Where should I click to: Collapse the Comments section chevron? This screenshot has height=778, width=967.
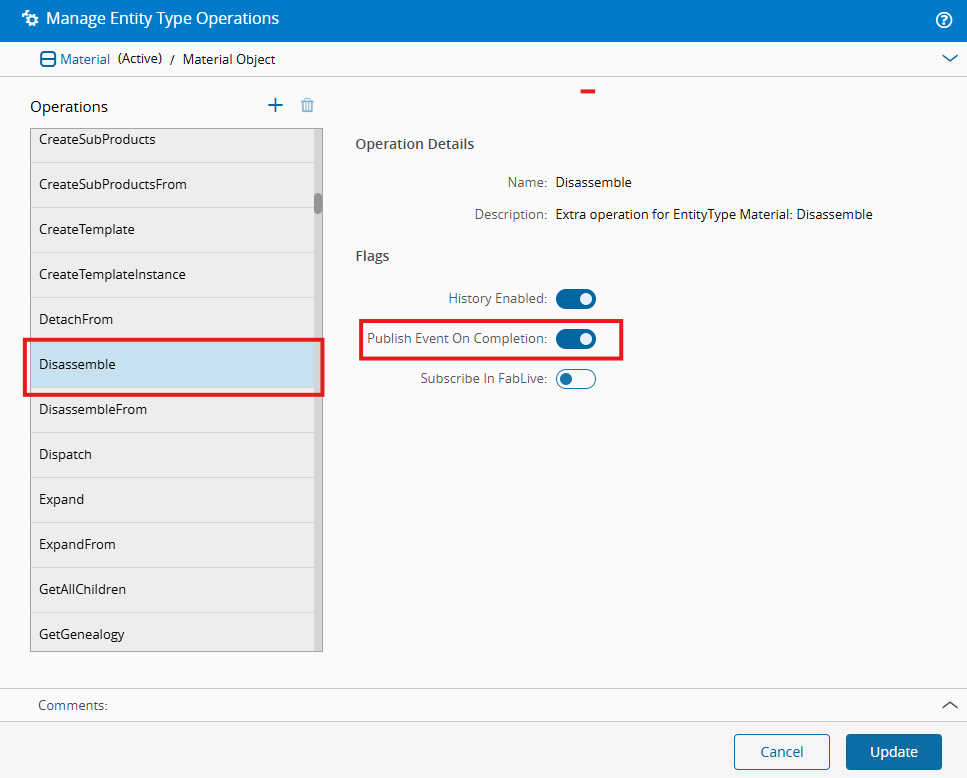coord(949,705)
